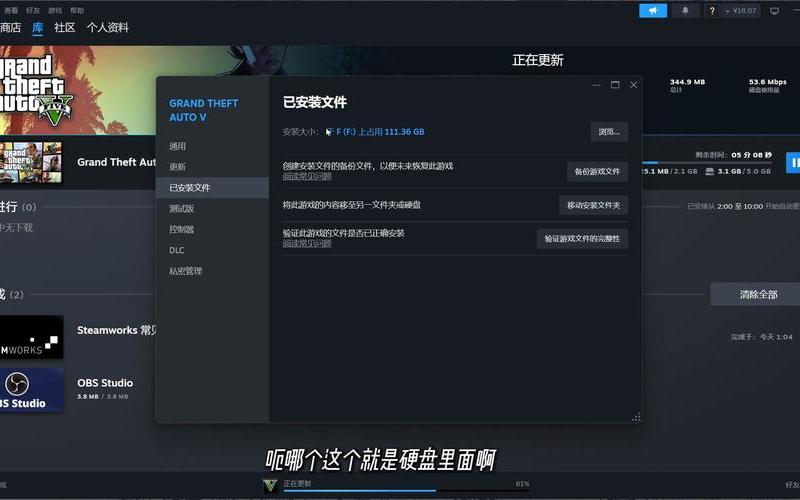Click the 正在更新 heading

[538, 60]
